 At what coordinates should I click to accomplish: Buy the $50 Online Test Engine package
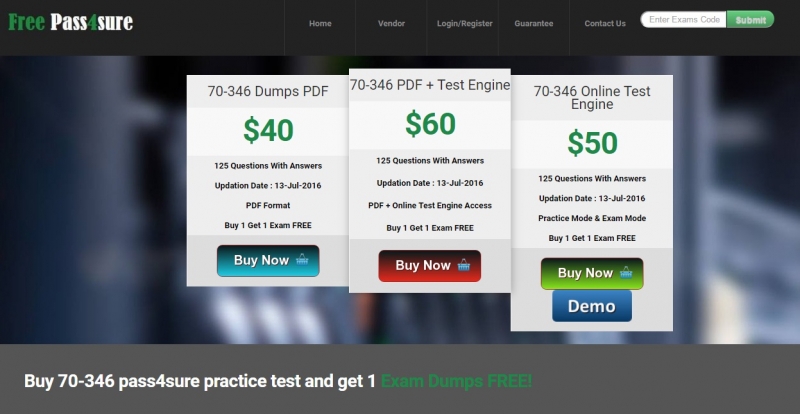coord(592,274)
